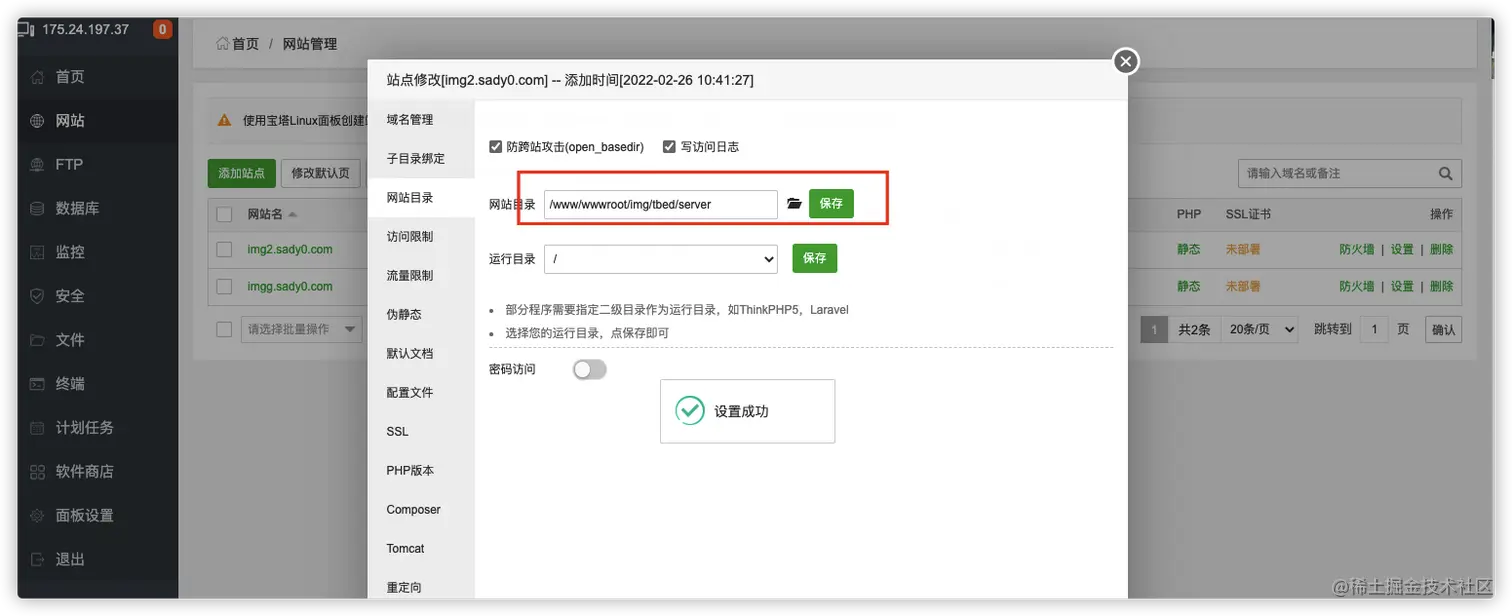1512x616 pixels.
Task: Save the 运行目录 setting
Action: [x=815, y=258]
